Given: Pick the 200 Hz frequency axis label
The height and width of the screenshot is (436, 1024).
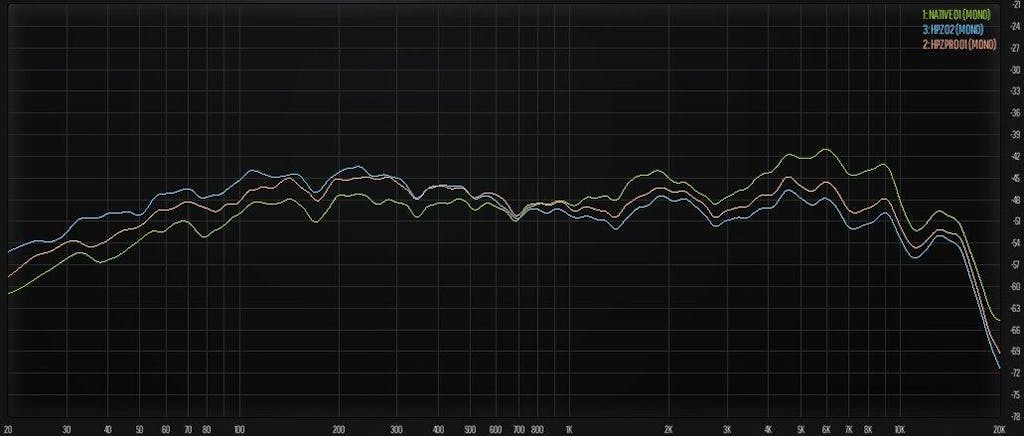Looking at the screenshot, I should point(338,428).
